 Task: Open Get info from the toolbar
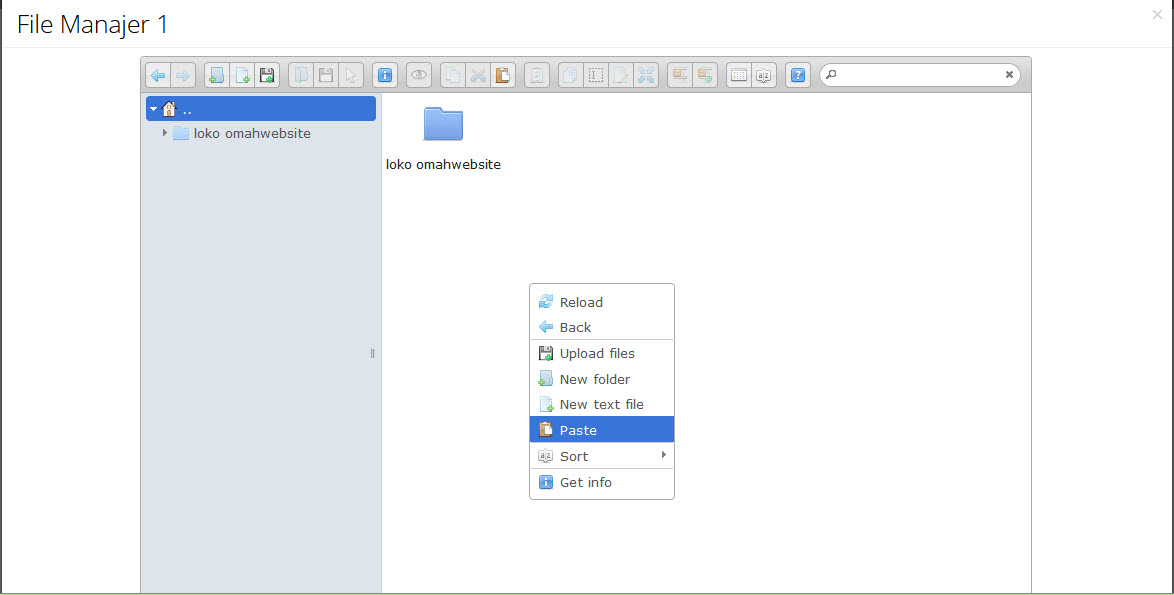pos(384,75)
